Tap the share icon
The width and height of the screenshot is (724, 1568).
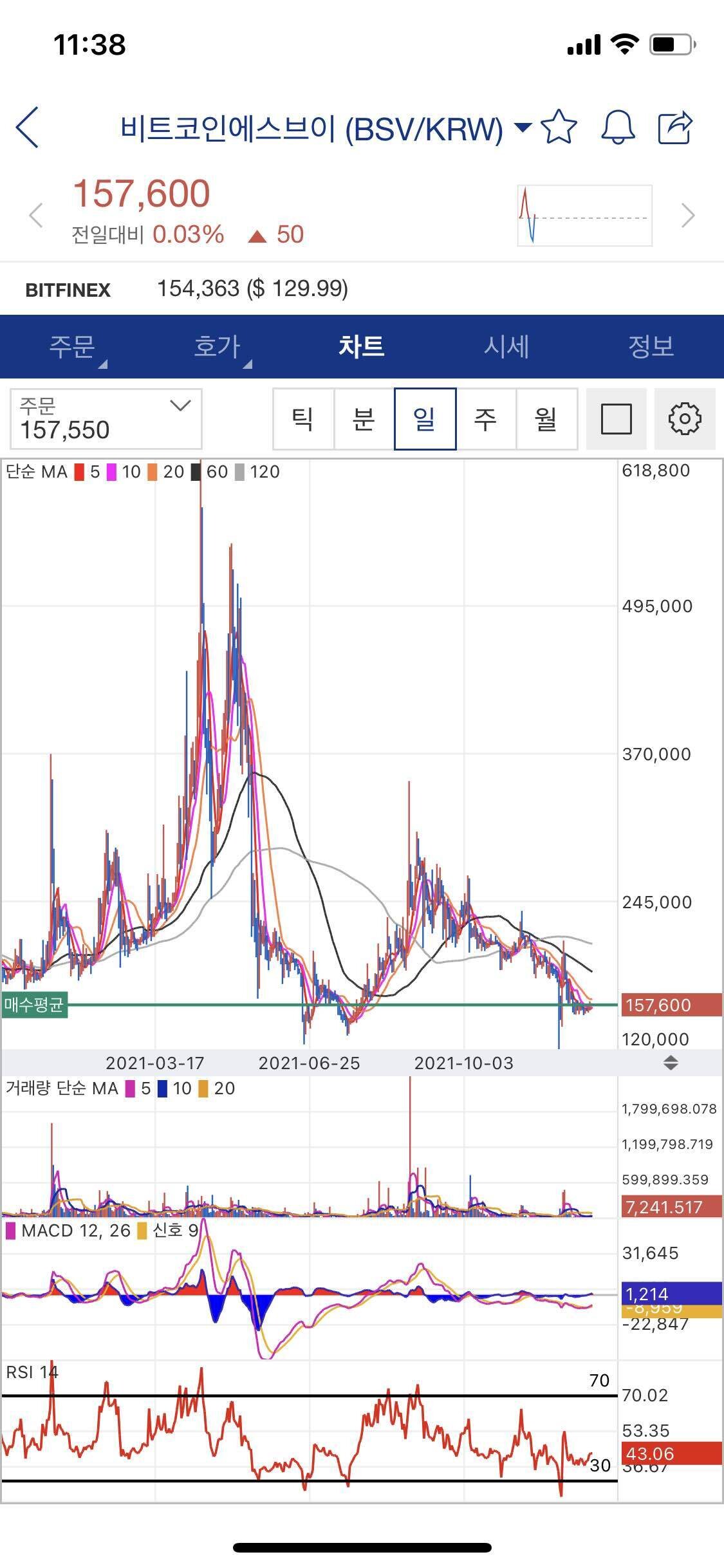tap(674, 127)
